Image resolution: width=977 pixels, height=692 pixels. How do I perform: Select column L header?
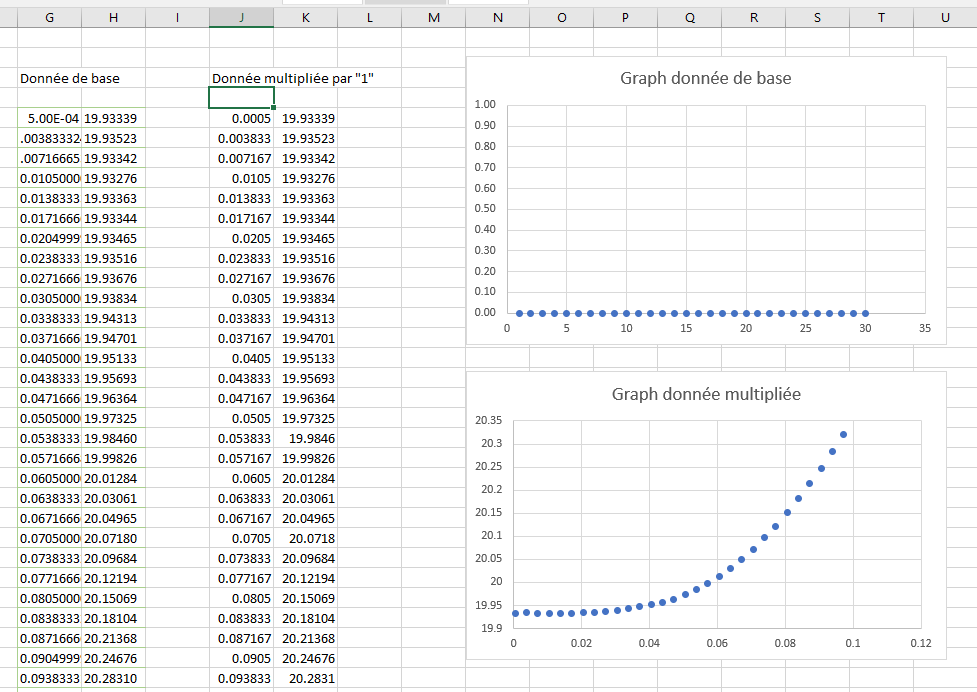tap(369, 17)
